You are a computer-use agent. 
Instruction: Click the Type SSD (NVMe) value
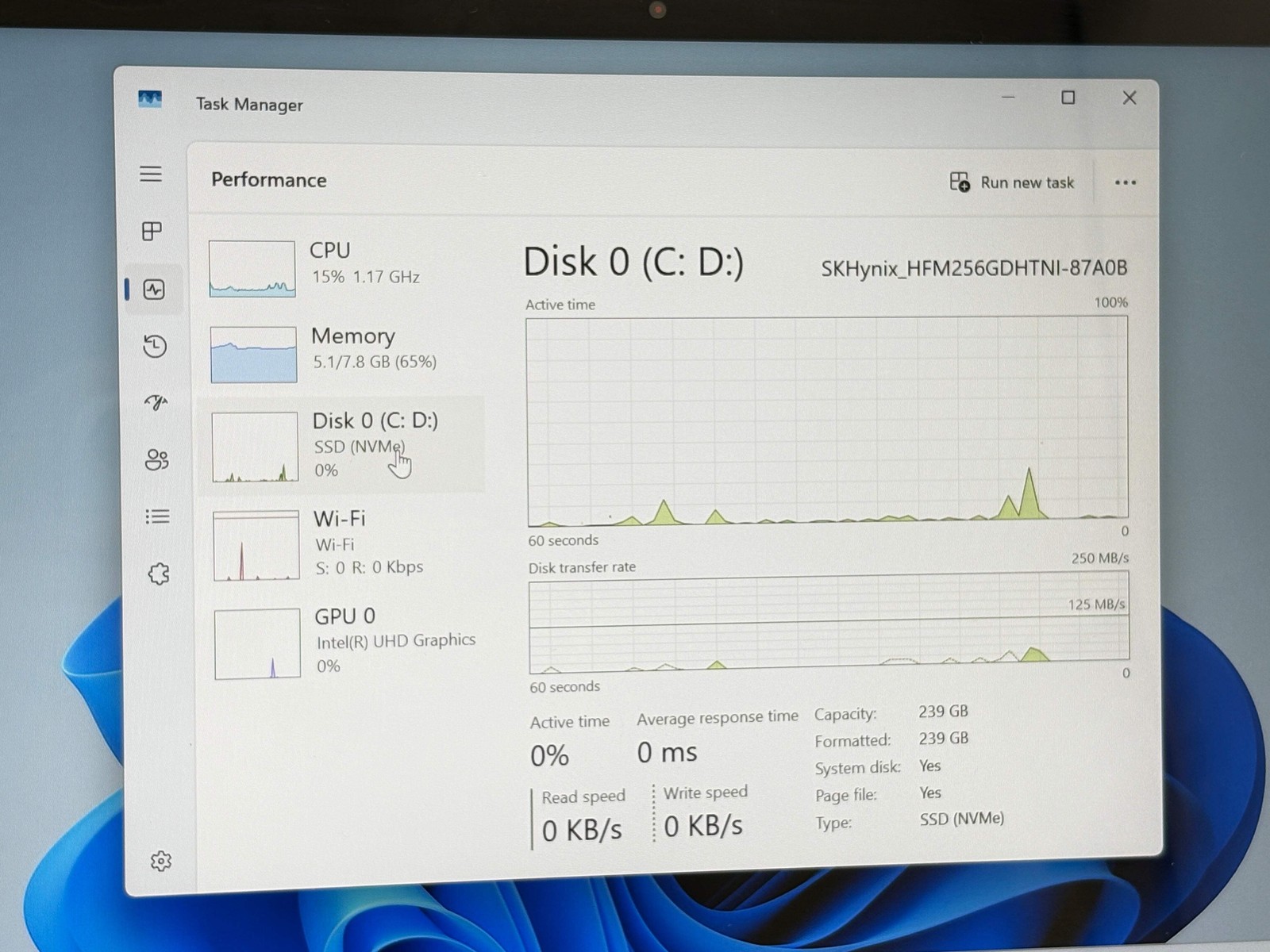(962, 819)
